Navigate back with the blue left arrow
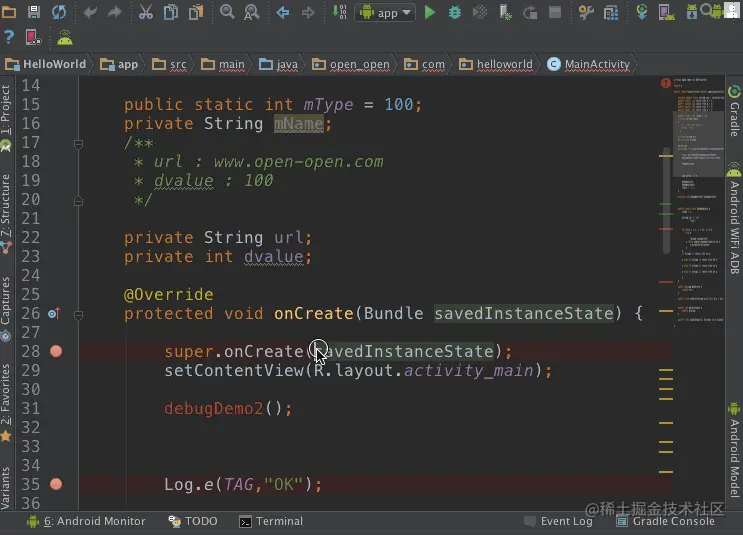 point(283,12)
